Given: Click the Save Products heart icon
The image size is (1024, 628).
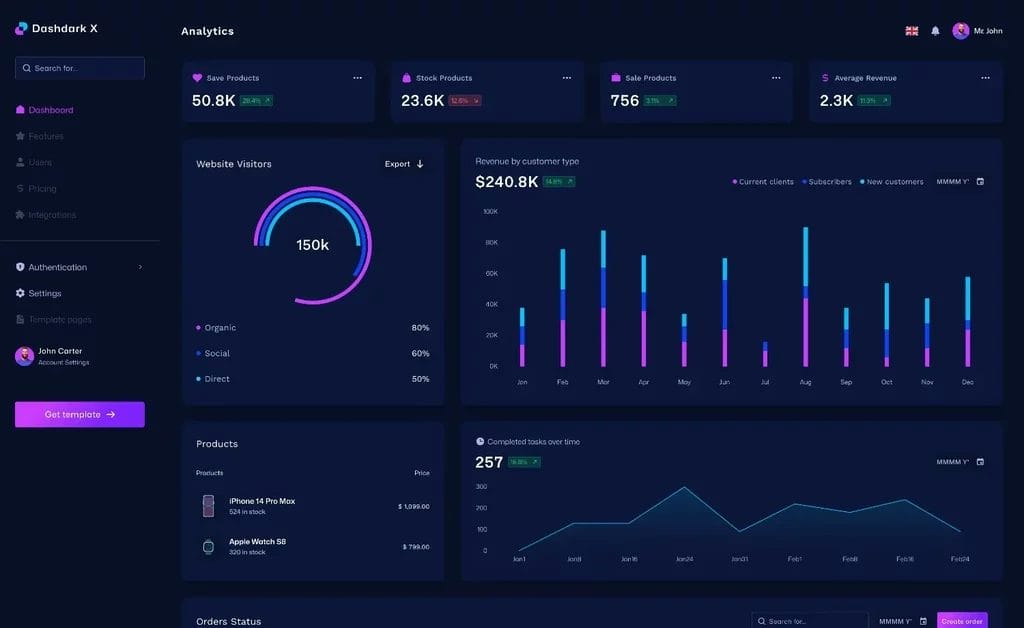Looking at the screenshot, I should pyautogui.click(x=197, y=78).
